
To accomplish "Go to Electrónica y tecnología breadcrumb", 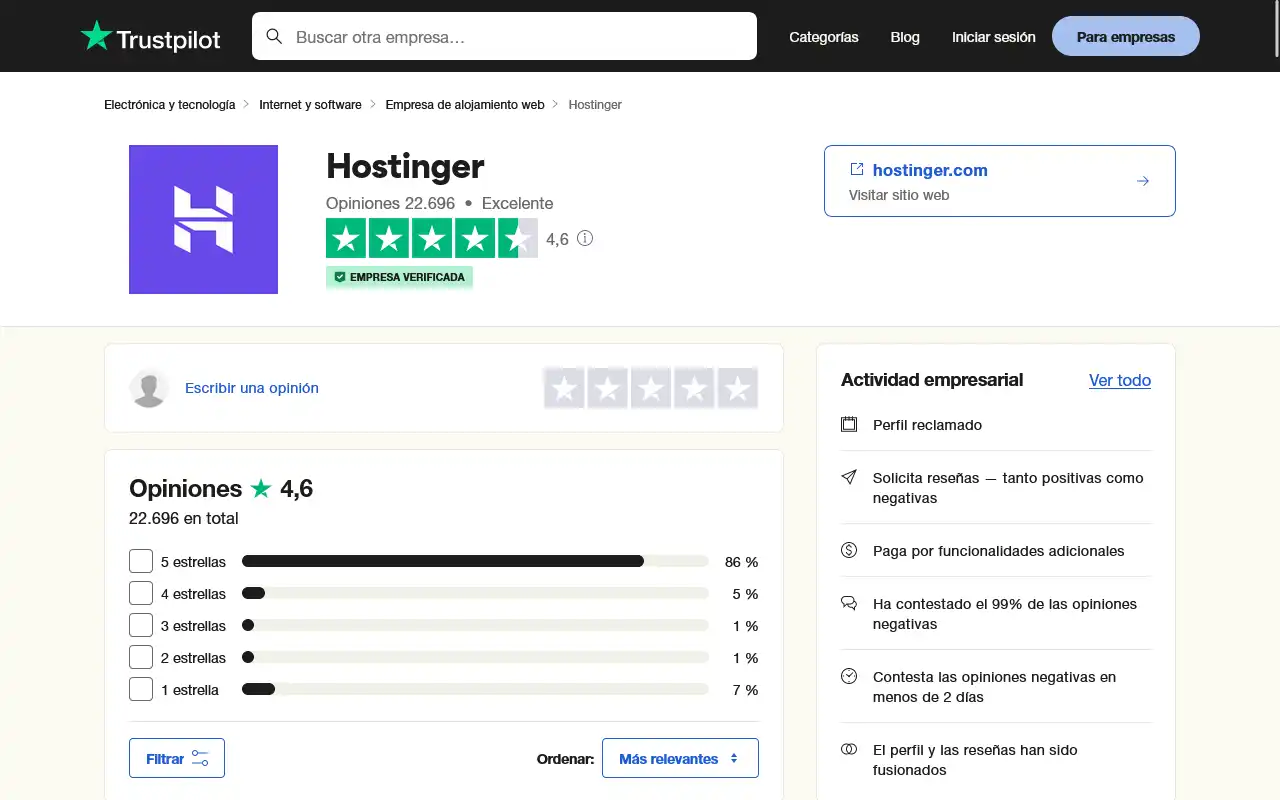I will (170, 104).
